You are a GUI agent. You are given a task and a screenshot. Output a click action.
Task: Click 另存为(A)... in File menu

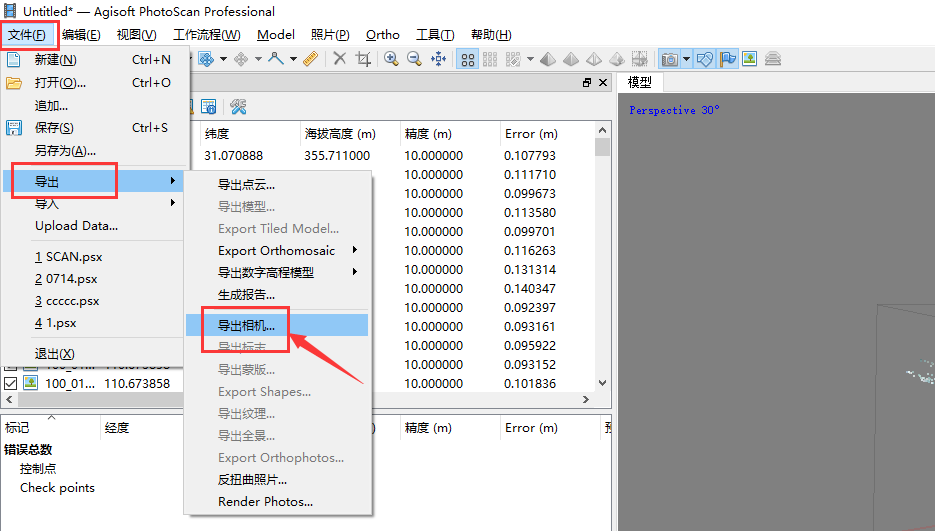[x=92, y=150]
